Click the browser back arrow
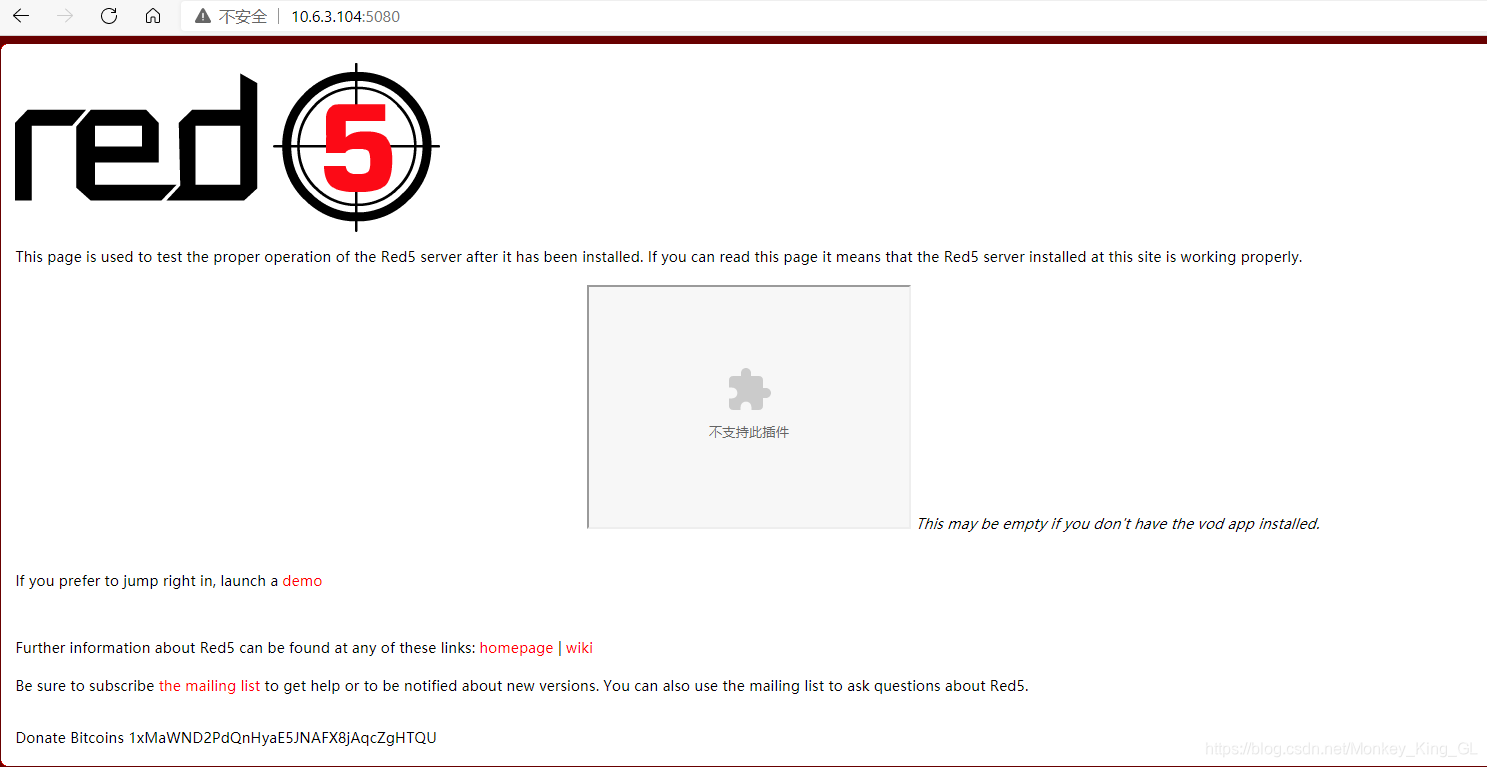The width and height of the screenshot is (1487, 767). click(x=21, y=16)
